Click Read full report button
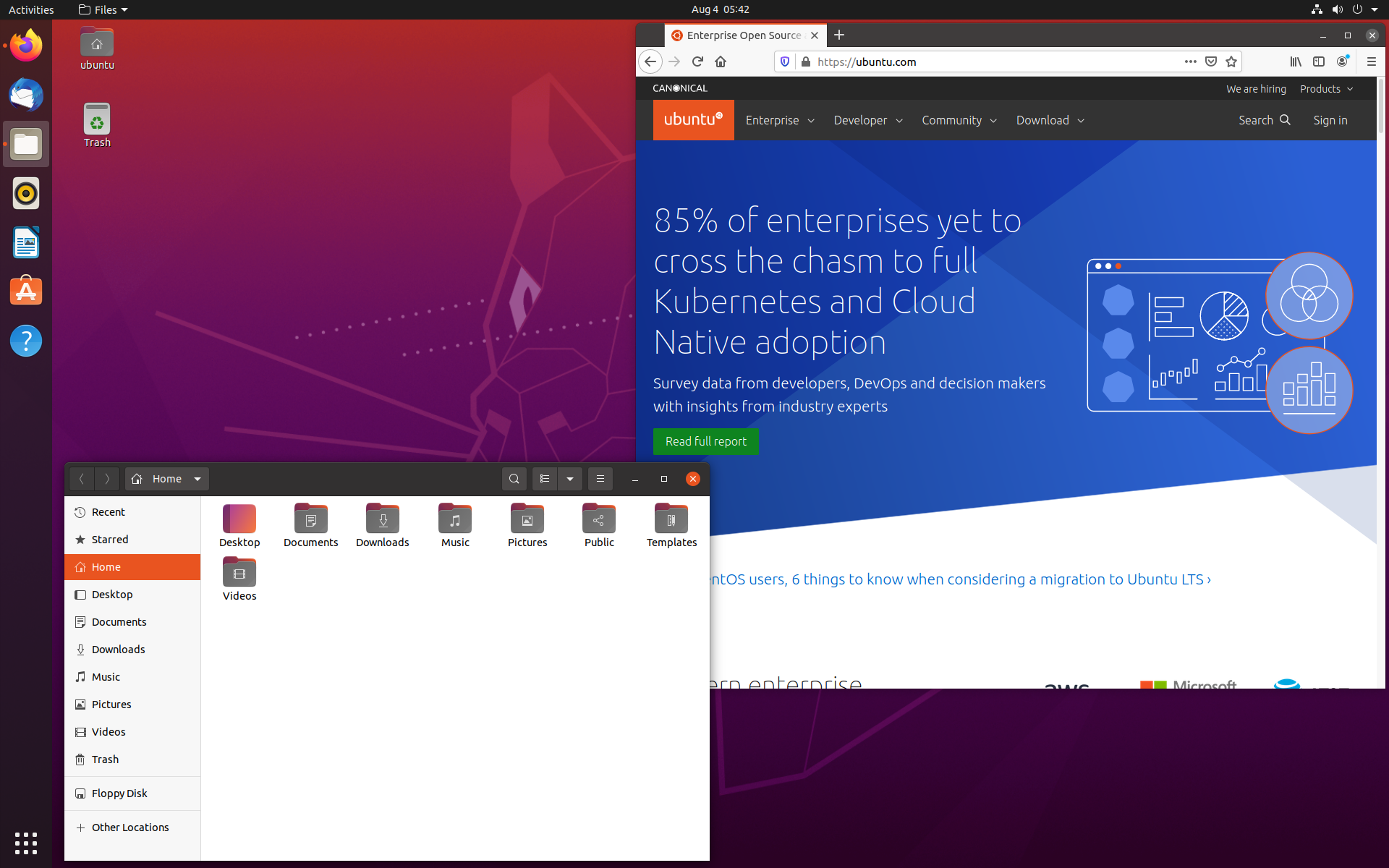 pos(706,441)
